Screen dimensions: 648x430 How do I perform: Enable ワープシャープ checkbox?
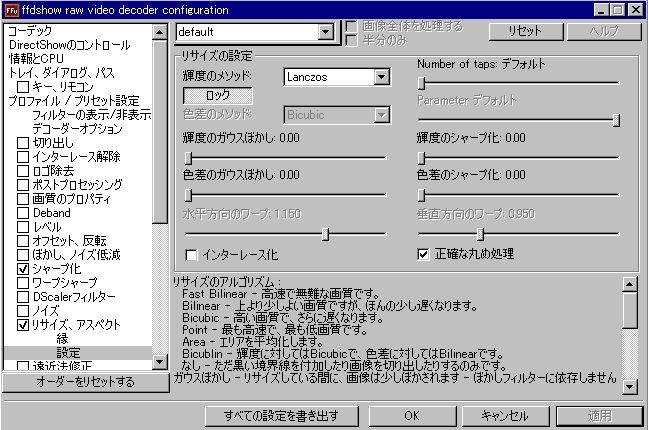(23, 283)
